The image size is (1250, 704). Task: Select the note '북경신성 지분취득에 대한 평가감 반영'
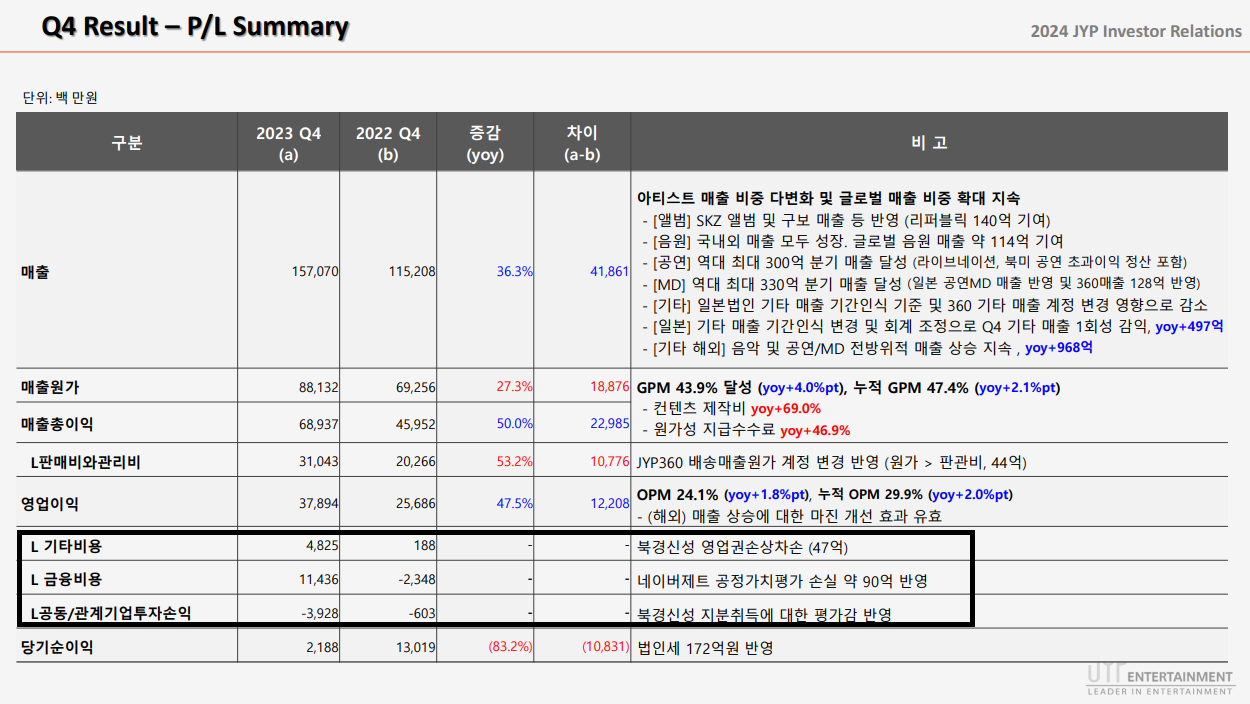(764, 614)
